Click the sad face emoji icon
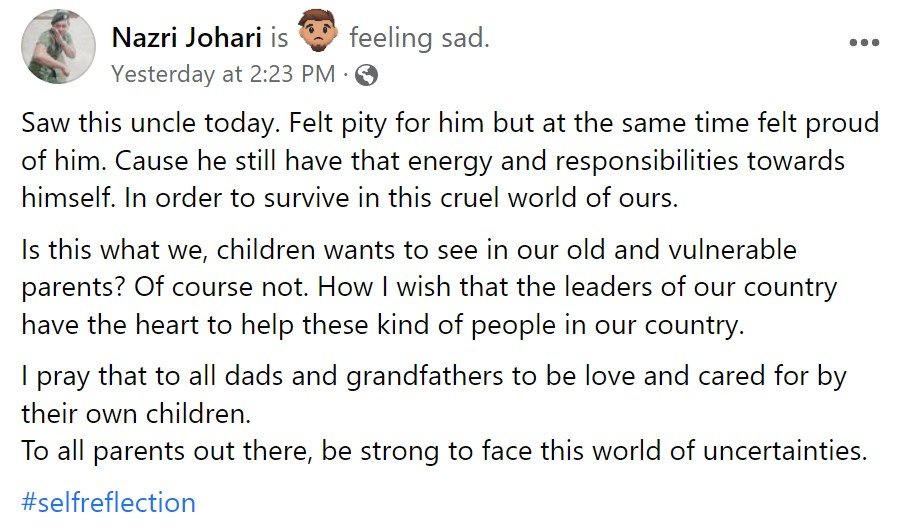The width and height of the screenshot is (918, 532). pos(319,39)
